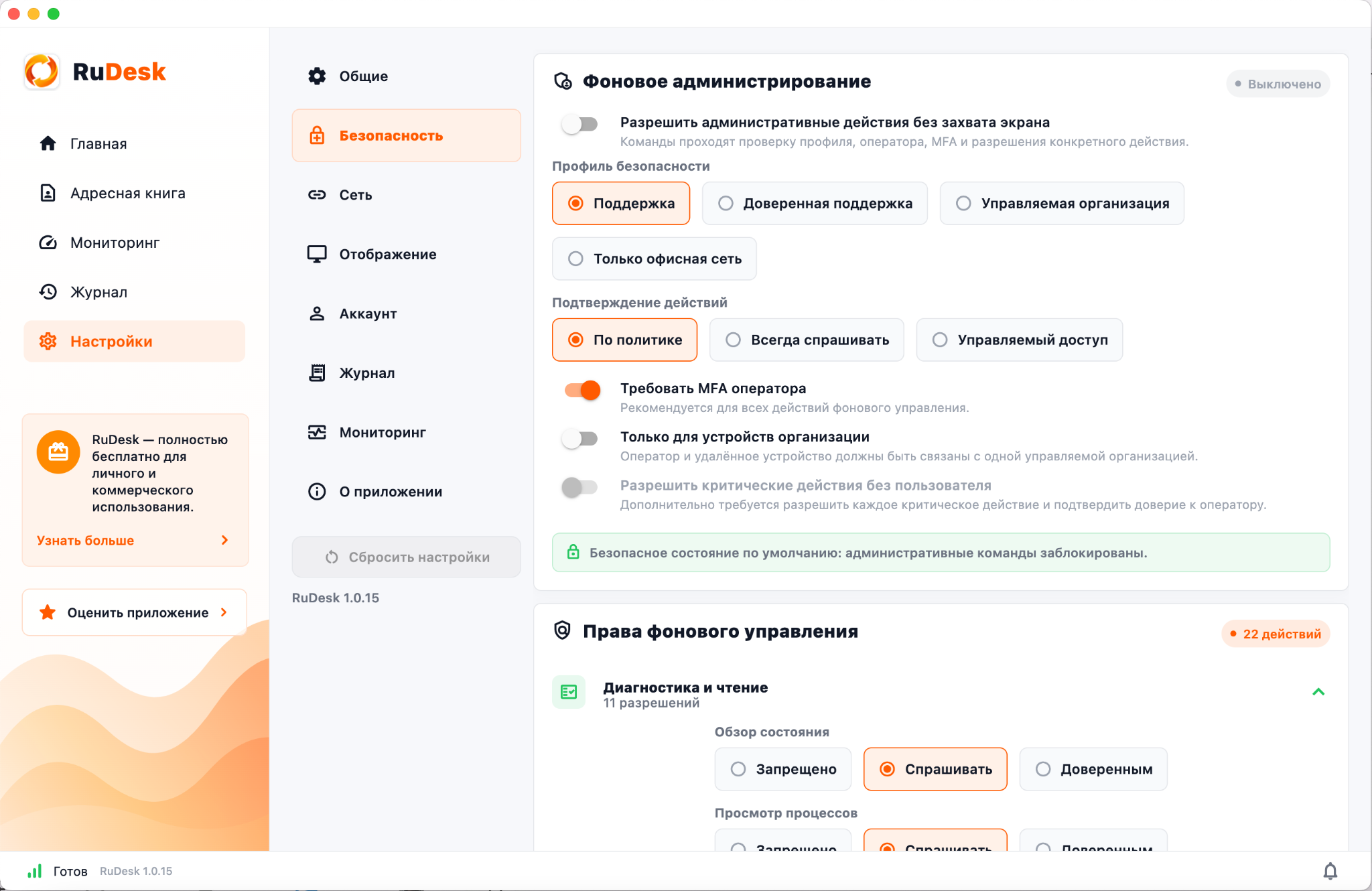Click the history clock icon beside Журнал
This screenshot has height=891, width=1372.
tap(48, 292)
